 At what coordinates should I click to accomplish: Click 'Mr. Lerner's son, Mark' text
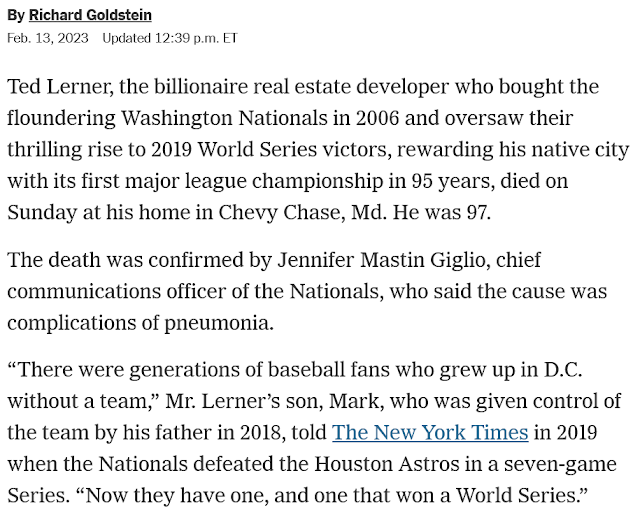click(274, 402)
